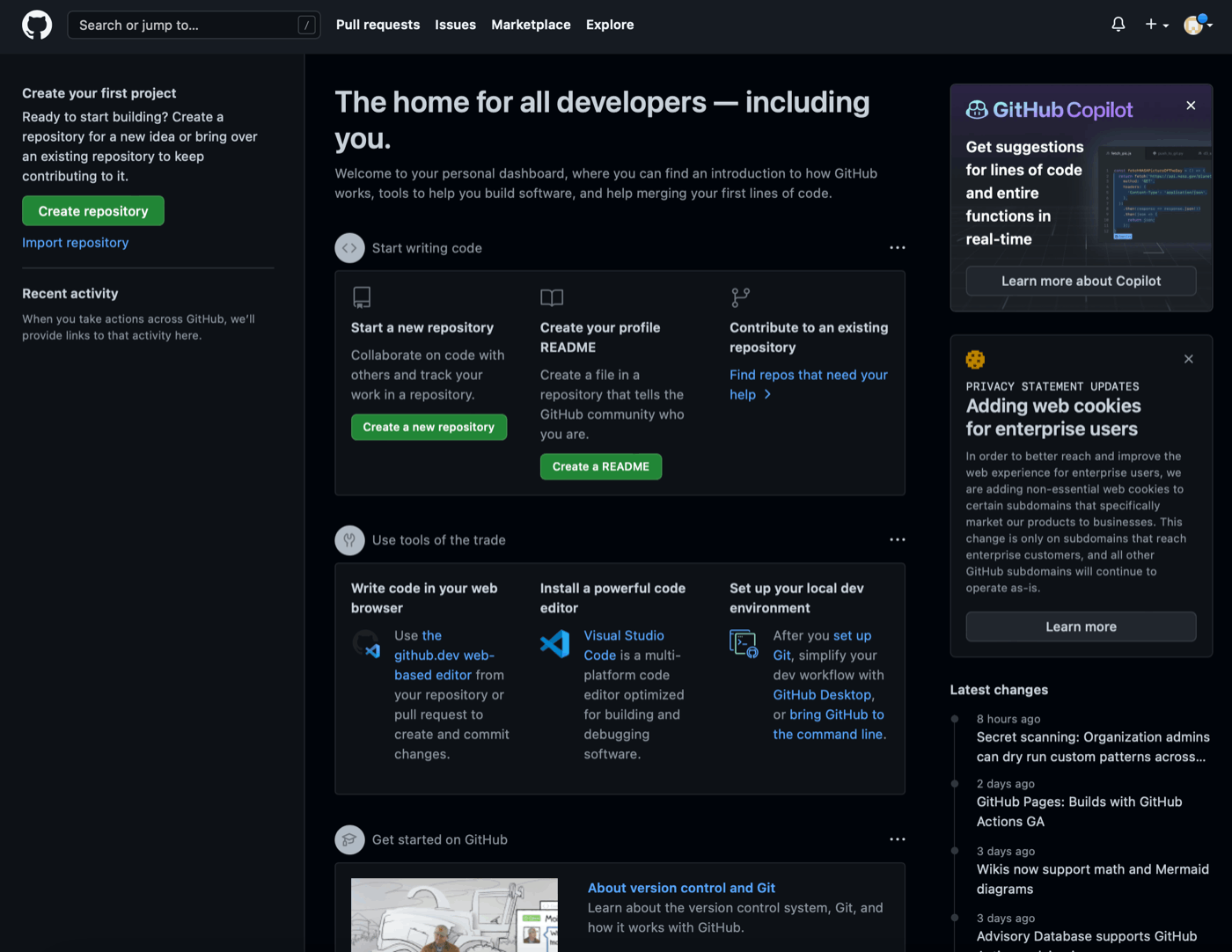Image resolution: width=1232 pixels, height=952 pixels.
Task: Click the Start writing code icon
Action: [349, 248]
